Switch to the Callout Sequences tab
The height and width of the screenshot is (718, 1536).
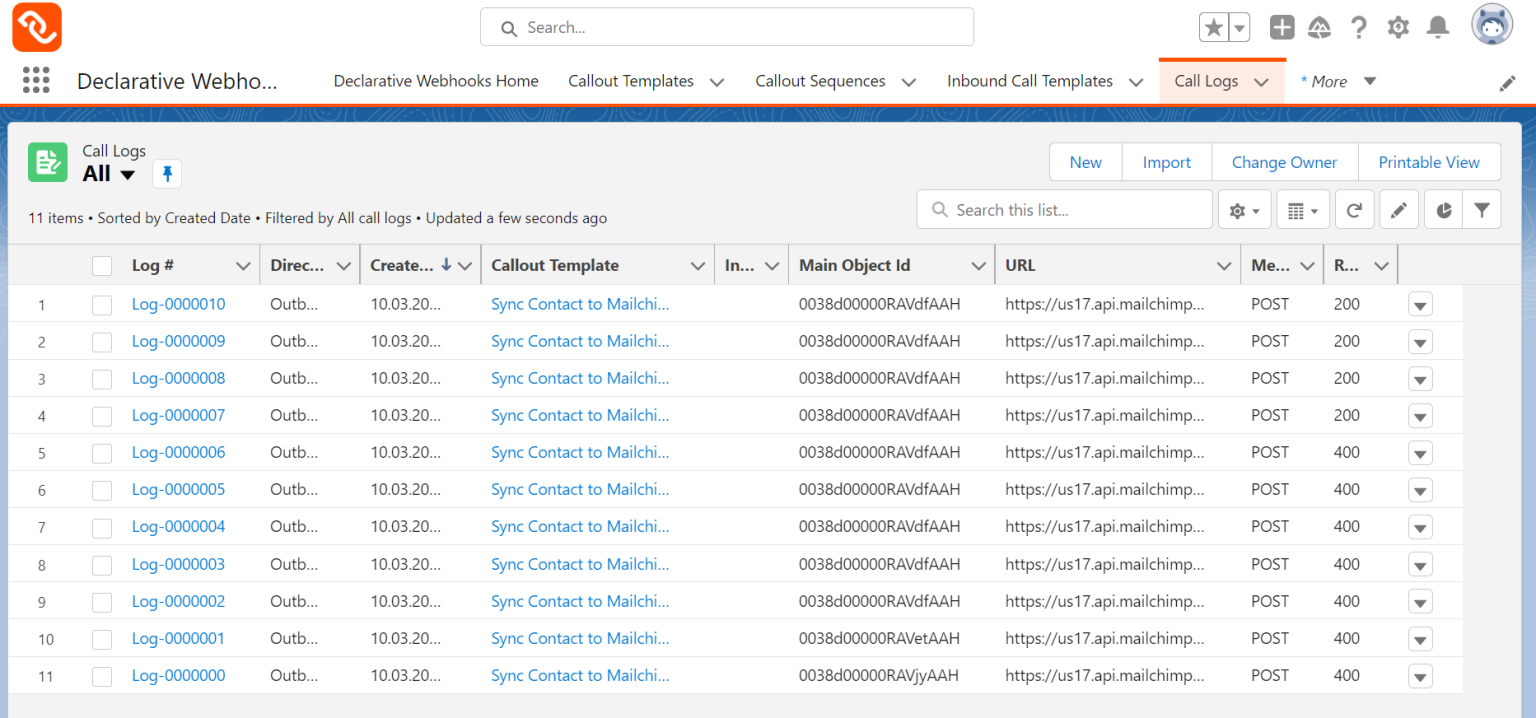pos(820,81)
